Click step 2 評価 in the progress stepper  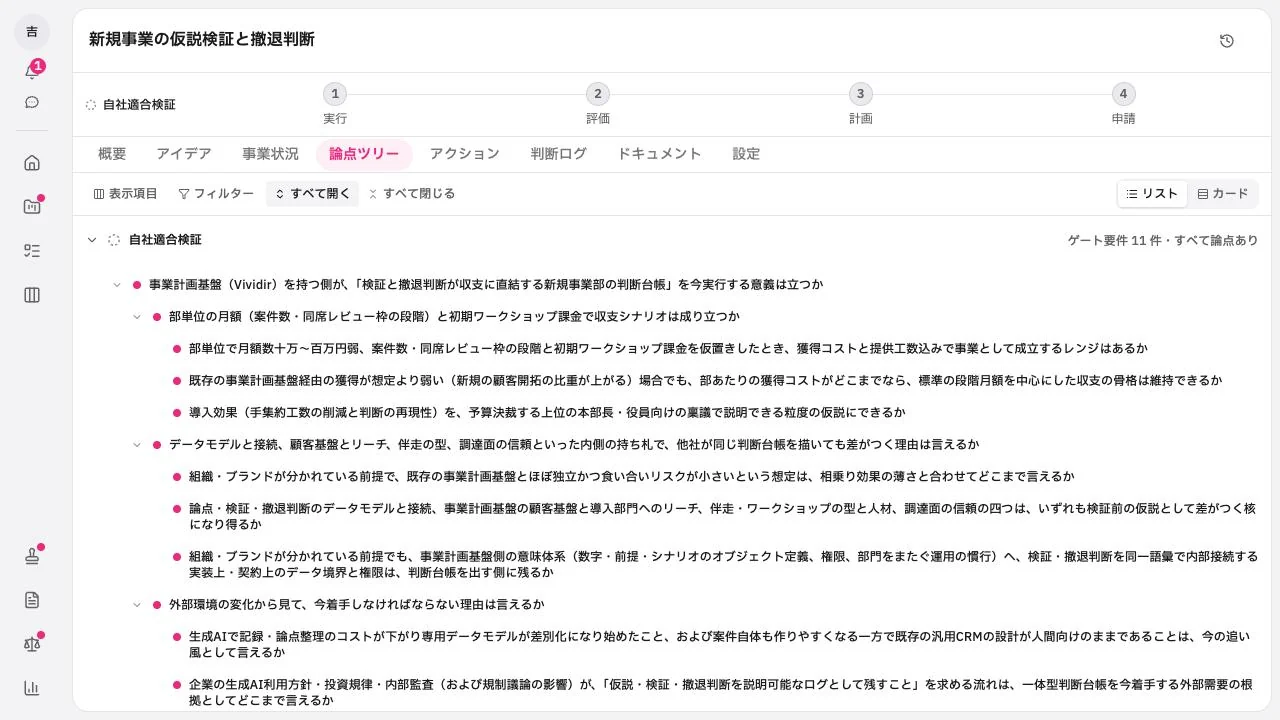click(598, 105)
